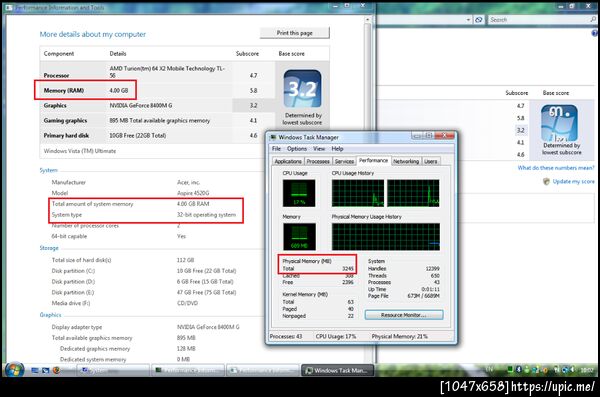Click the Task Manager title bar icon
600x397 pixels.
tap(273, 137)
